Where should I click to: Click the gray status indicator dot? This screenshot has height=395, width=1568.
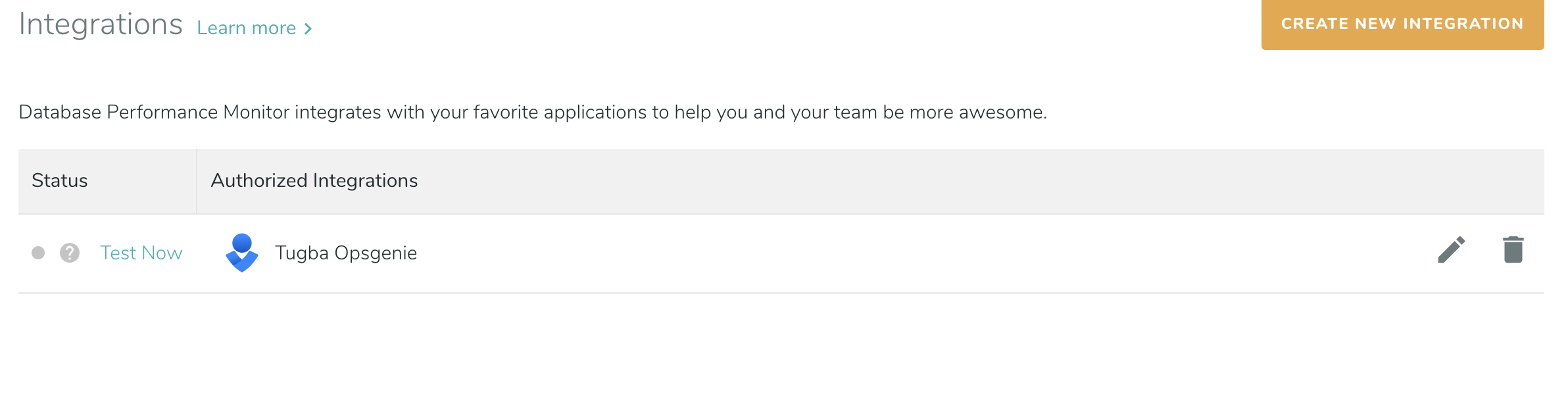coord(38,253)
